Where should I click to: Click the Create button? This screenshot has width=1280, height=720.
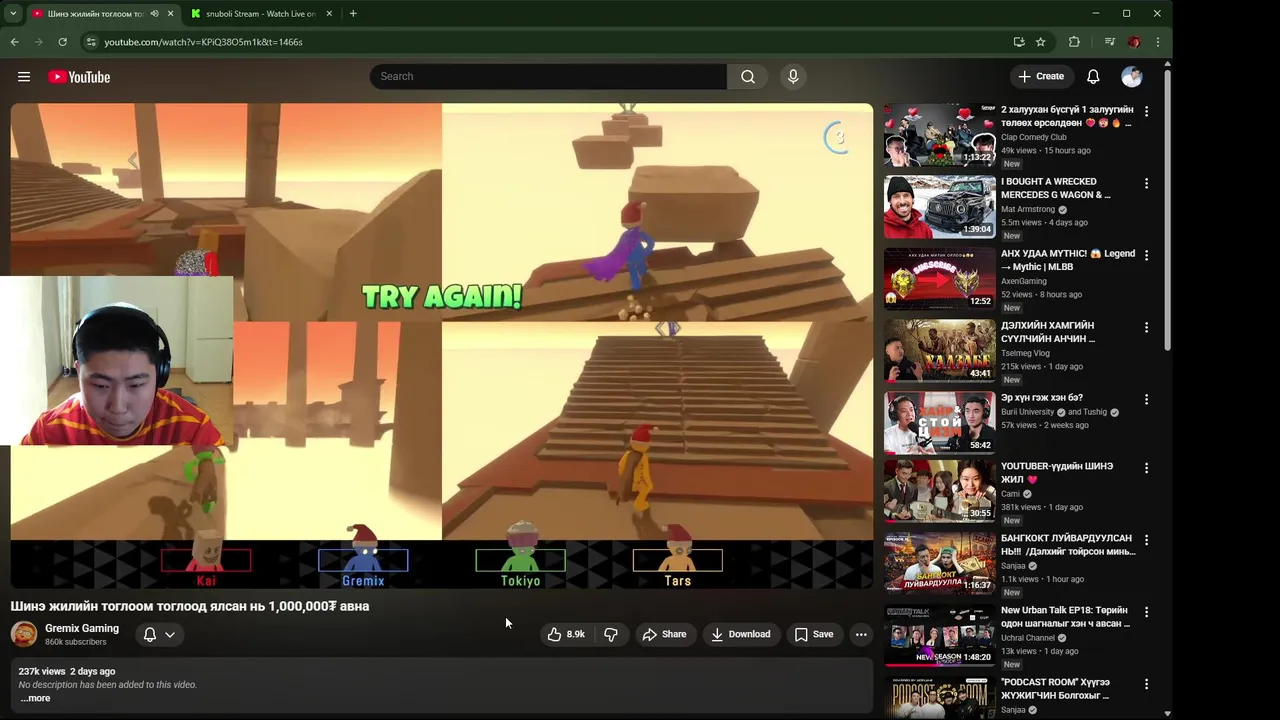(1040, 77)
